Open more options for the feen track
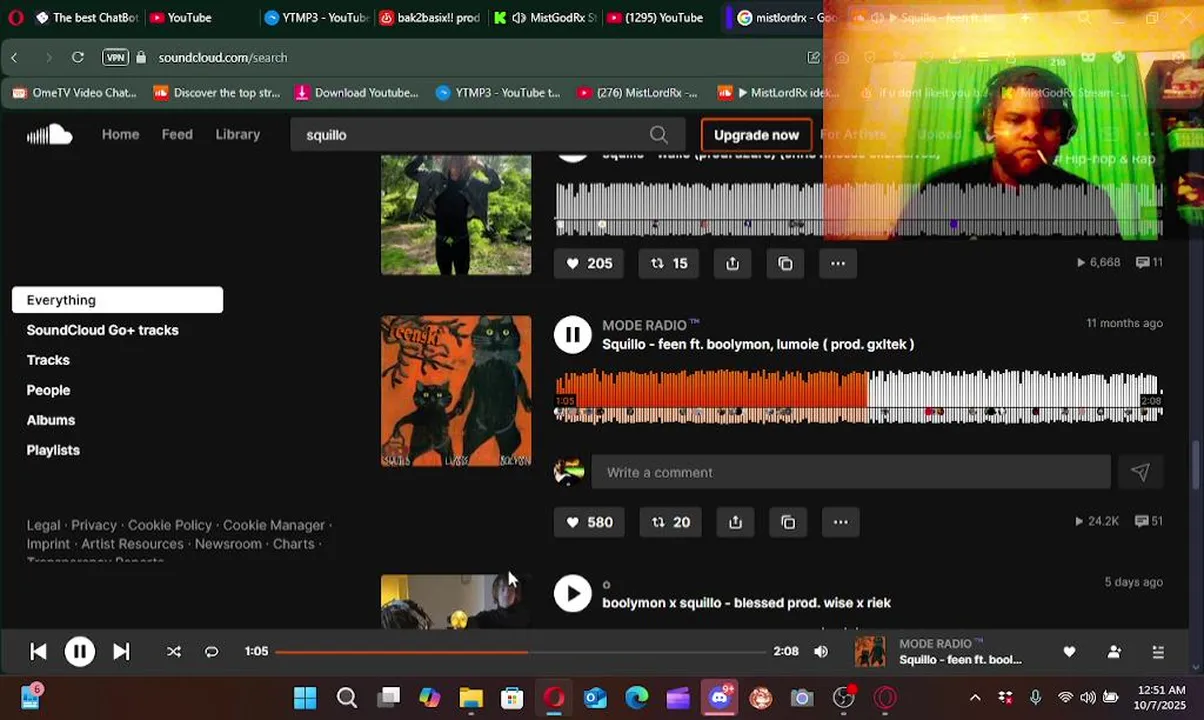1204x720 pixels. tap(840, 522)
